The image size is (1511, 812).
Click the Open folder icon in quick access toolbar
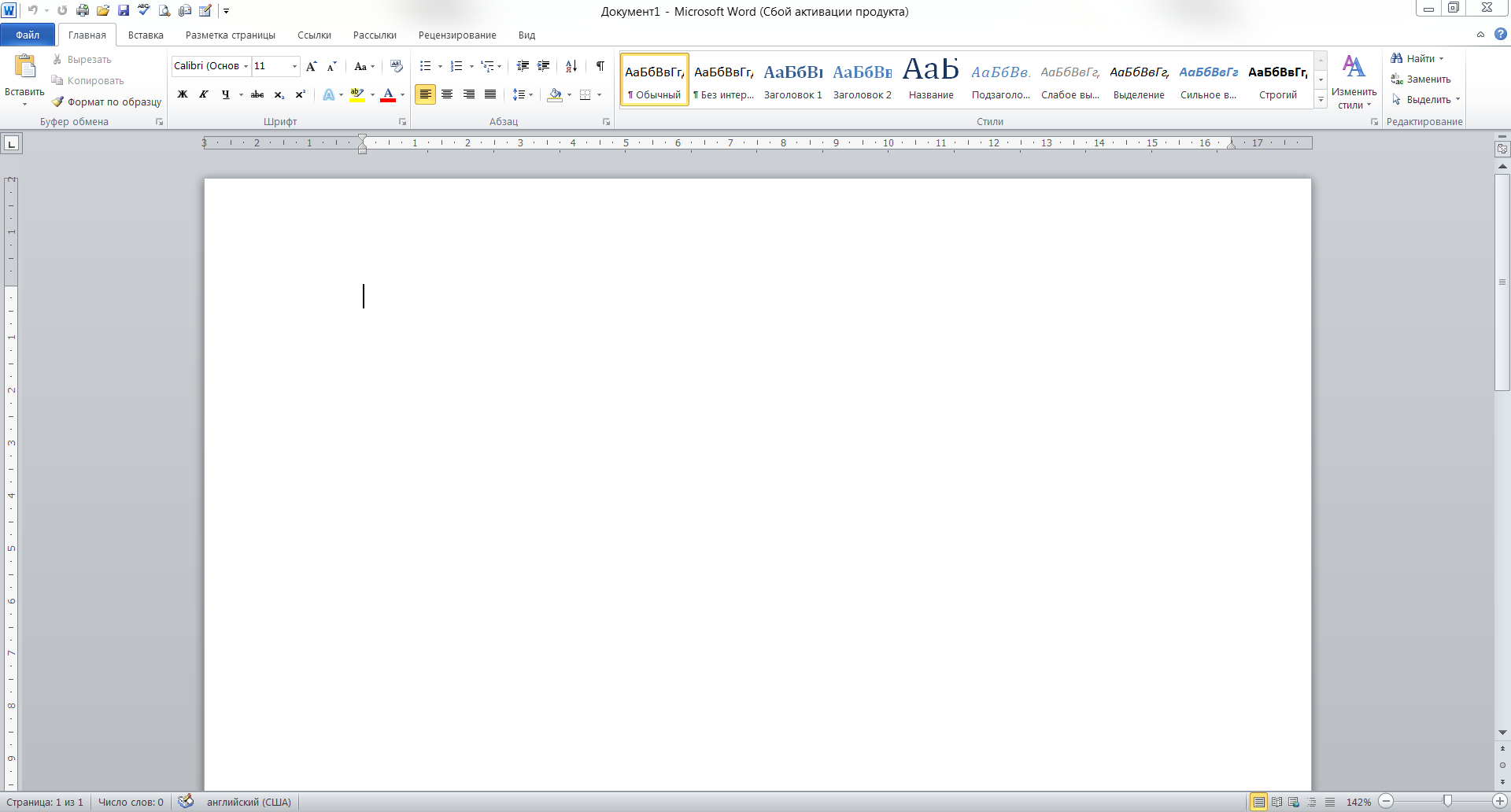pyautogui.click(x=103, y=11)
